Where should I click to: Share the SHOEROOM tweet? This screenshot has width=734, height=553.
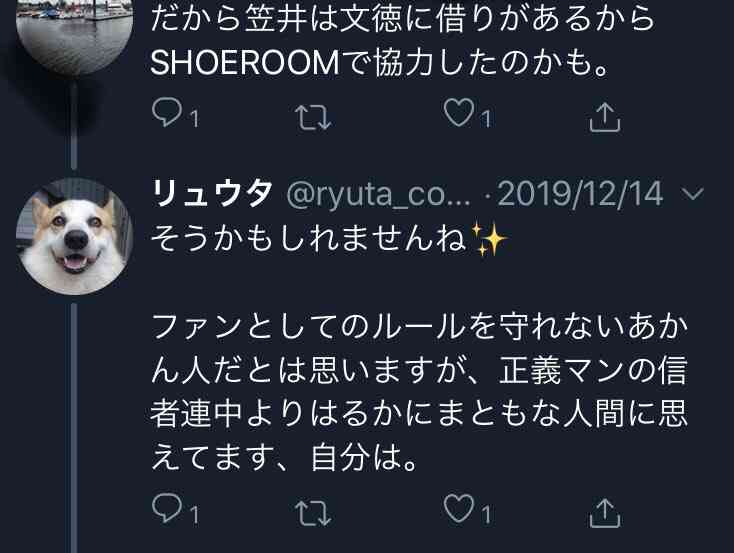coord(604,116)
